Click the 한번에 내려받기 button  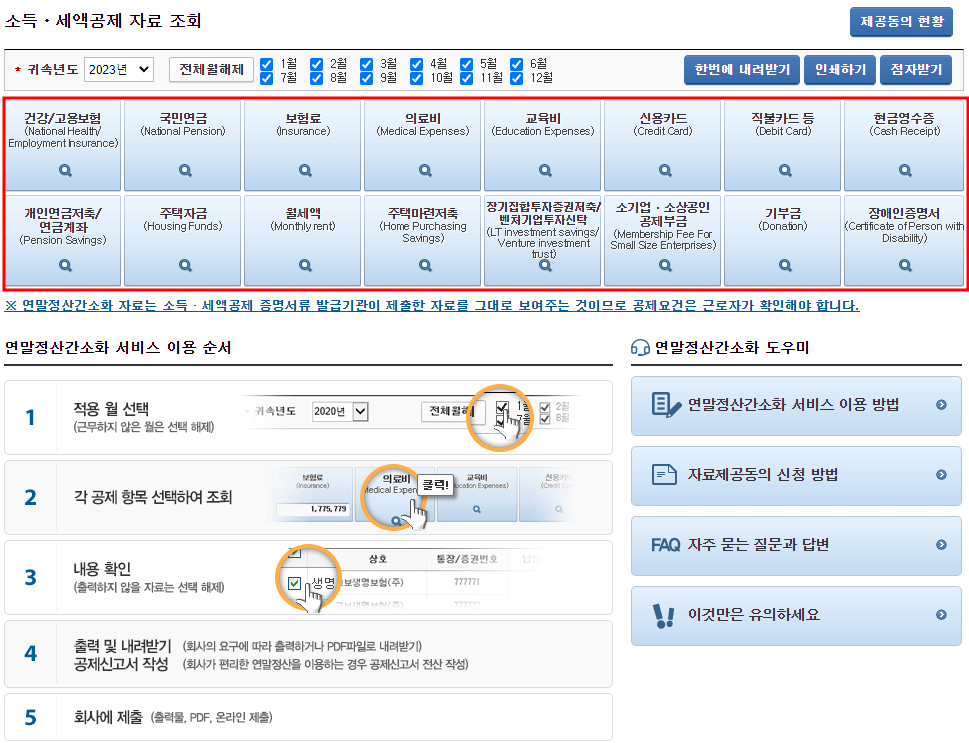click(x=746, y=68)
